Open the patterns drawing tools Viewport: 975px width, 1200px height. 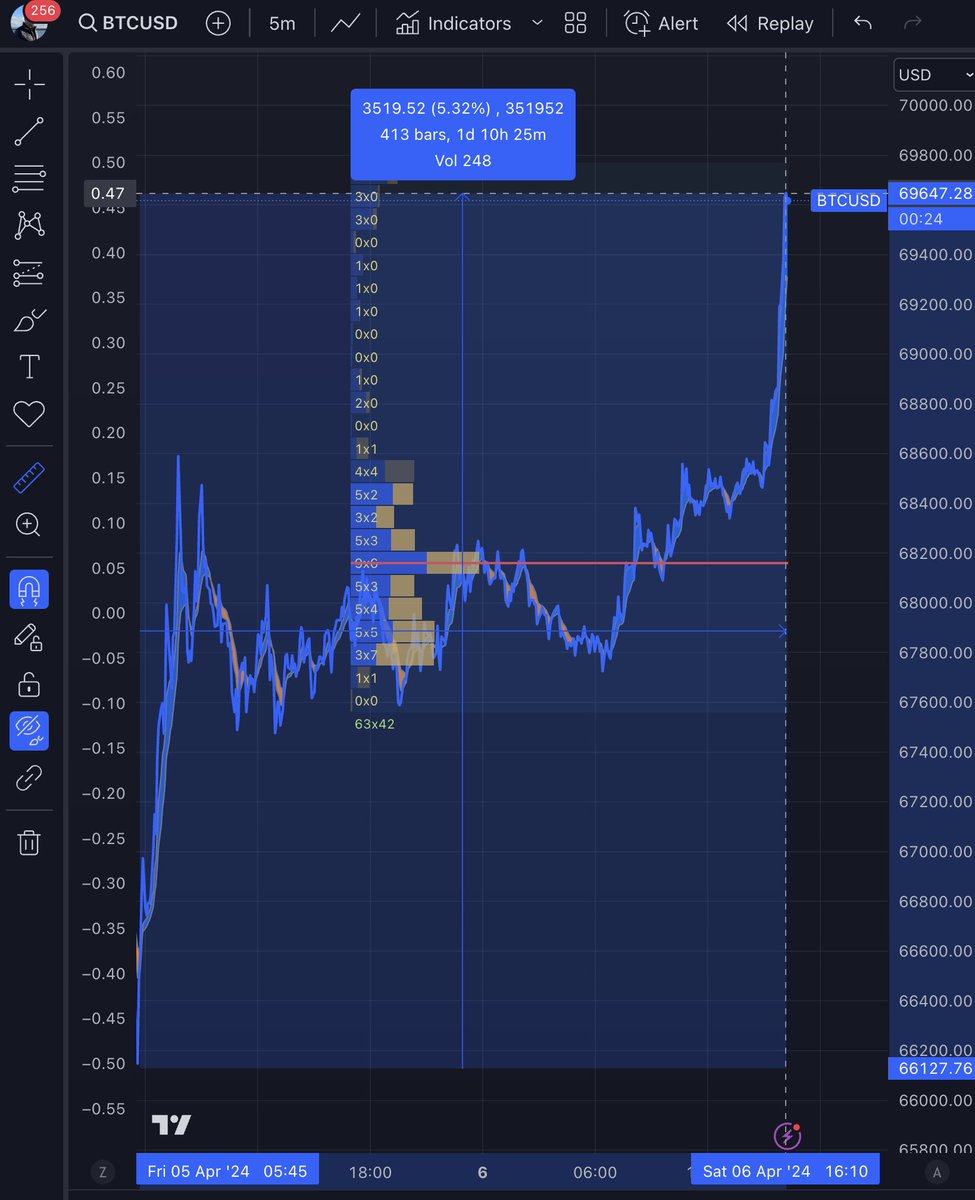tap(29, 225)
